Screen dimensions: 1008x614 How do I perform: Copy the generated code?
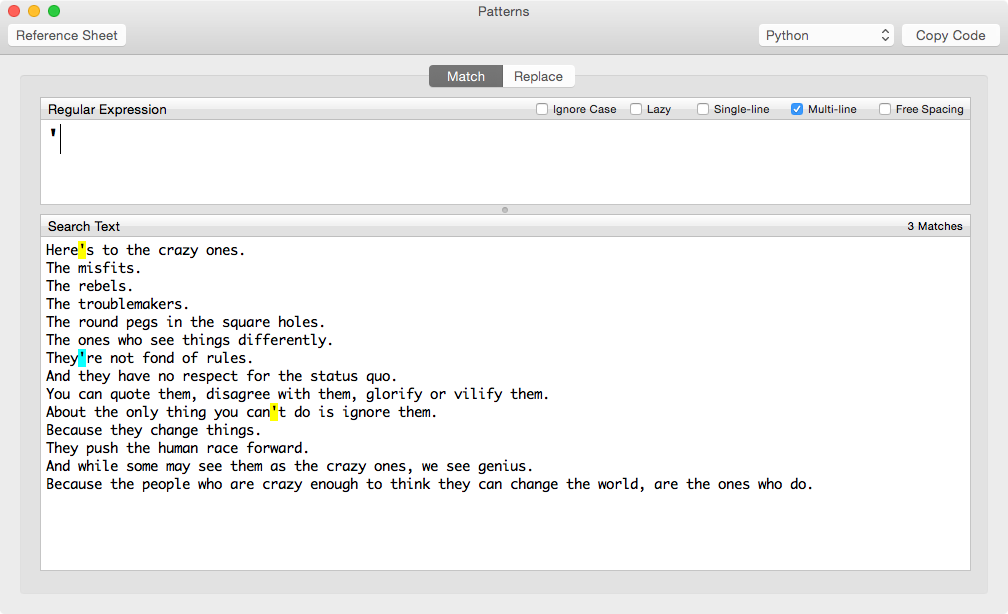(950, 35)
